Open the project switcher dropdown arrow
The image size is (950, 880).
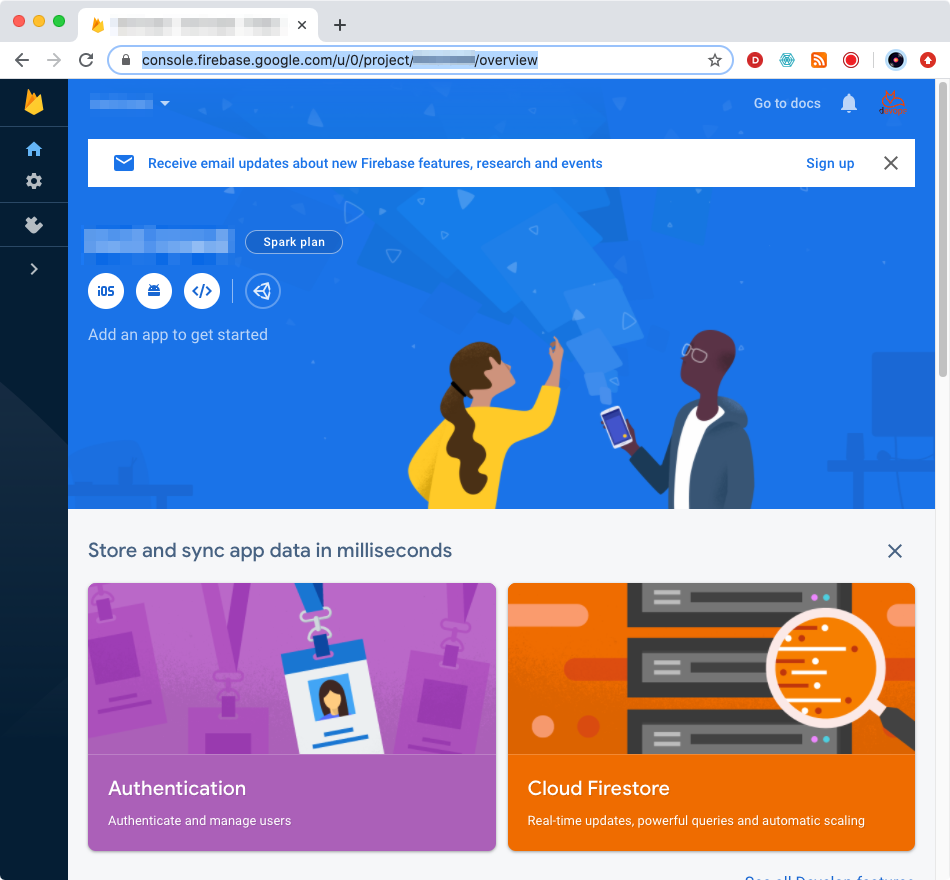(165, 103)
